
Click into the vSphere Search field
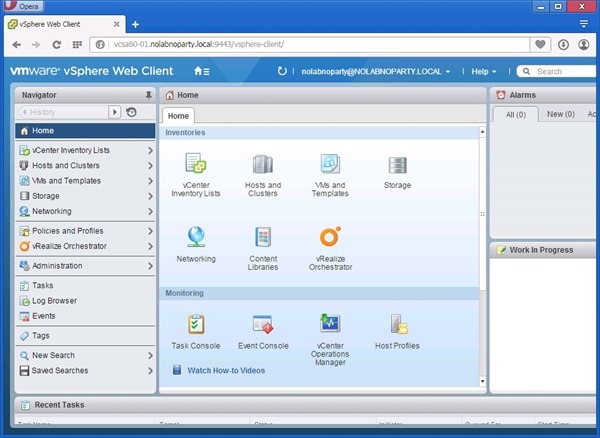pos(562,72)
